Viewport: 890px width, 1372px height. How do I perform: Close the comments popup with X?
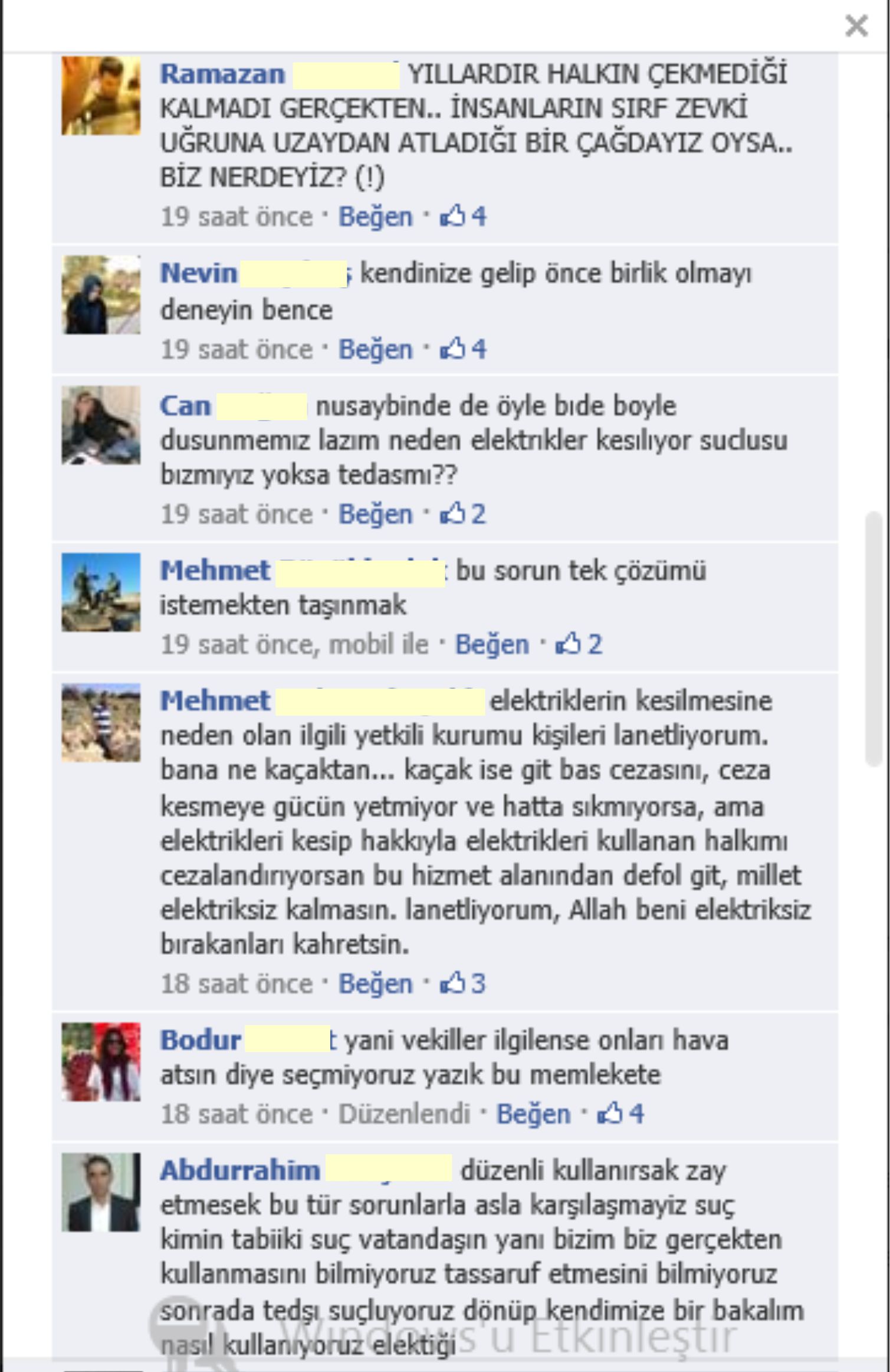[856, 26]
